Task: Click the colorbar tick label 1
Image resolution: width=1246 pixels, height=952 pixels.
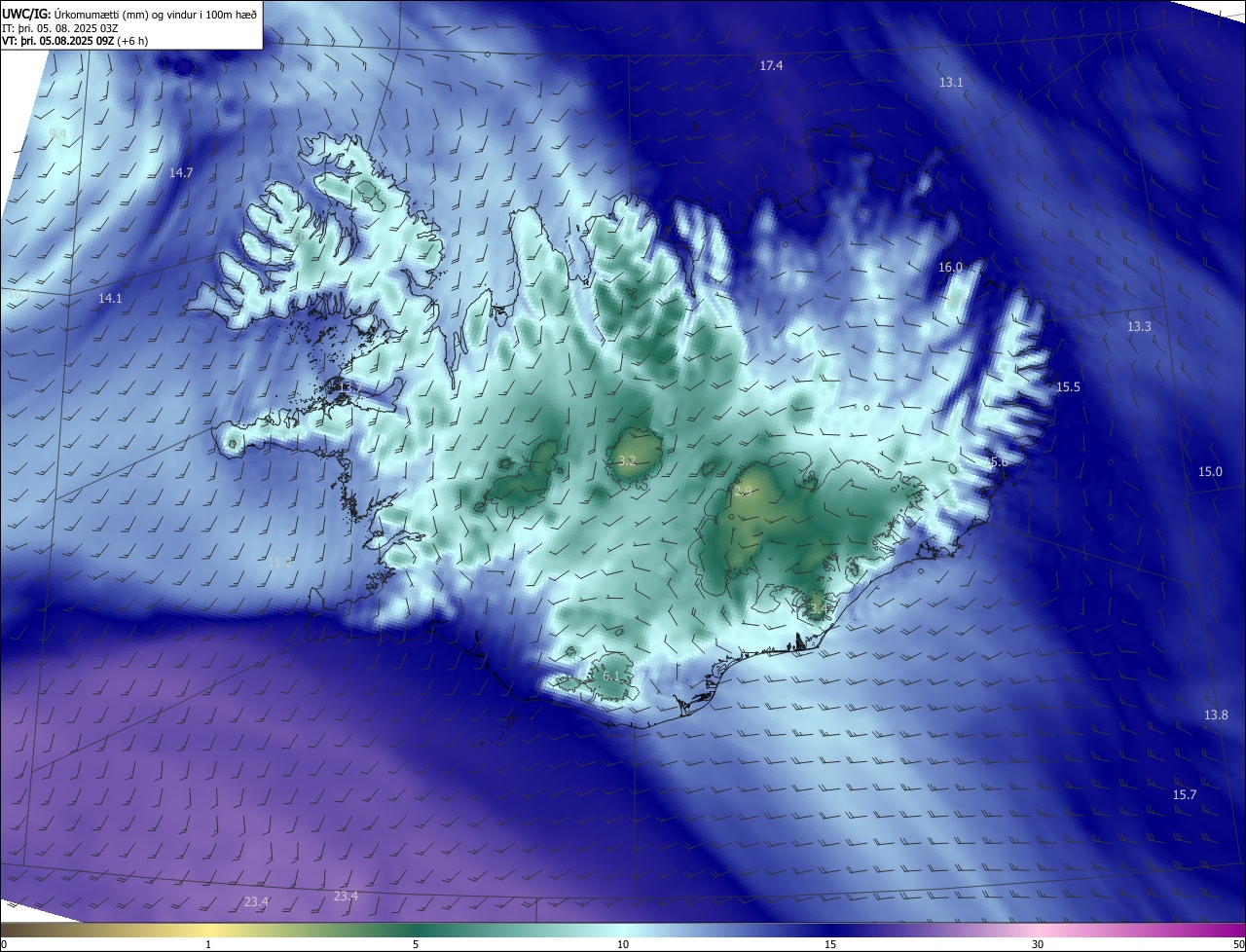Action: [208, 944]
